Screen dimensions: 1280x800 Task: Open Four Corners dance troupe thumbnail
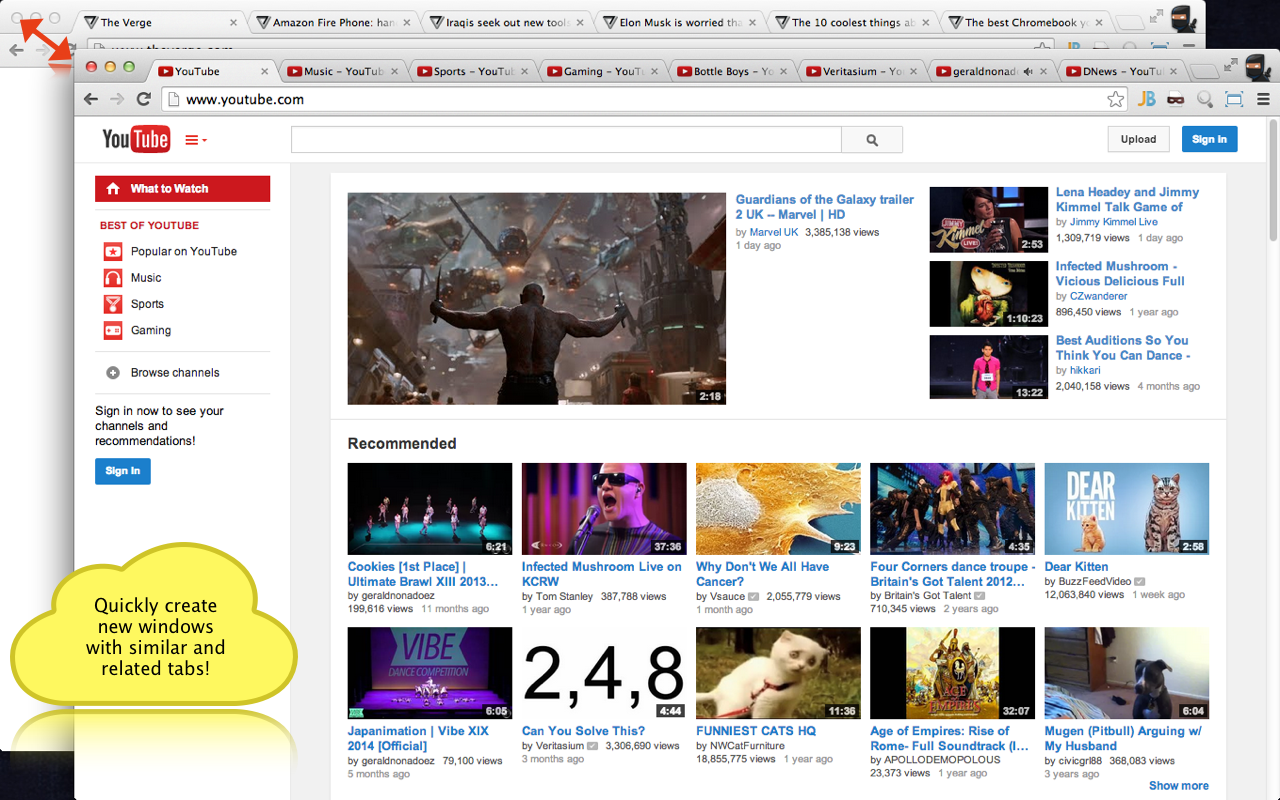tap(952, 509)
